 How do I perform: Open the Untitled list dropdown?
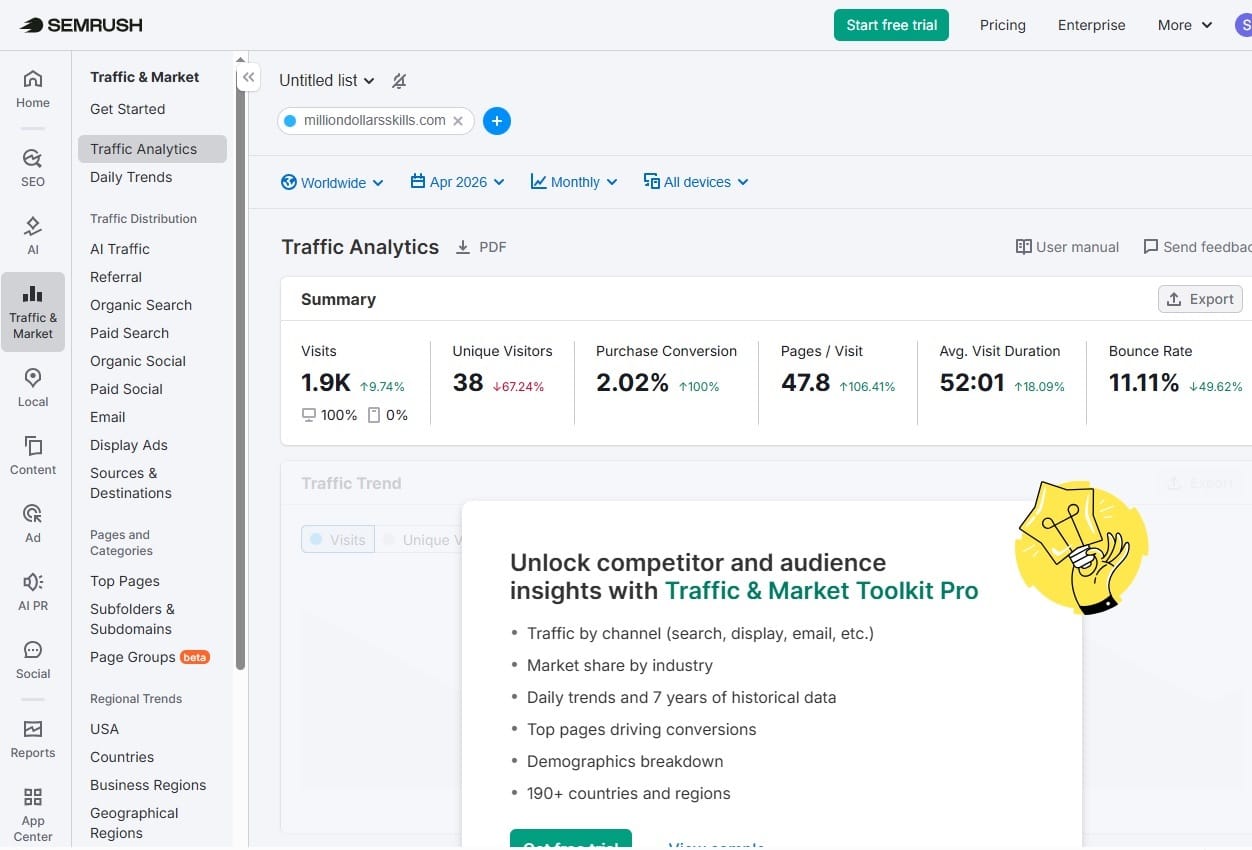(327, 81)
